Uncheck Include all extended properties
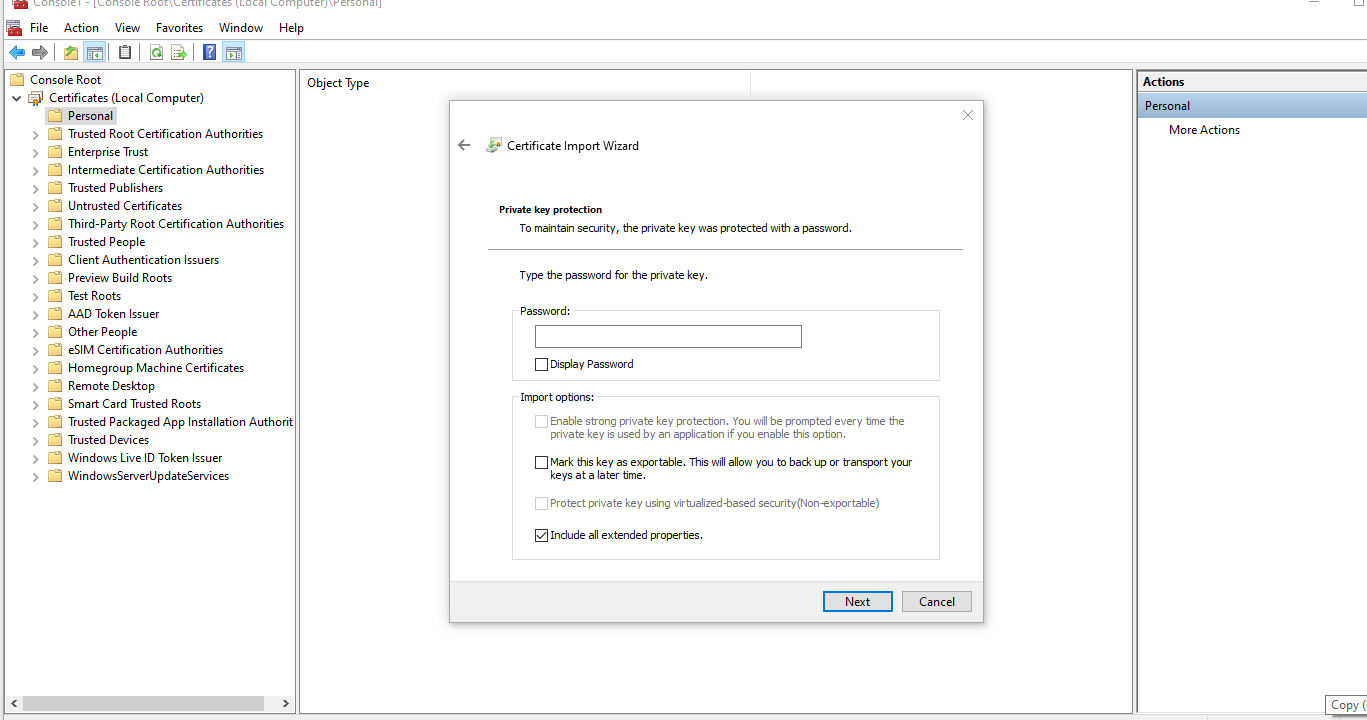 click(x=542, y=536)
